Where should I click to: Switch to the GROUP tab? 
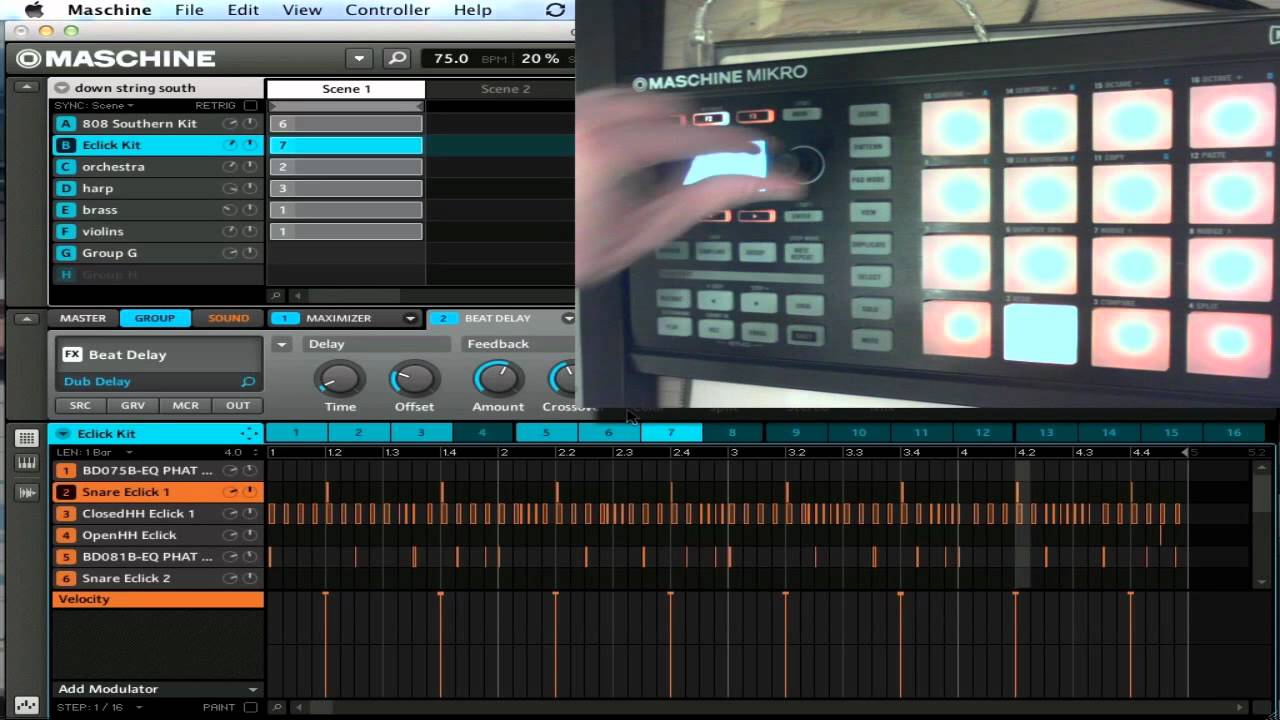point(155,318)
